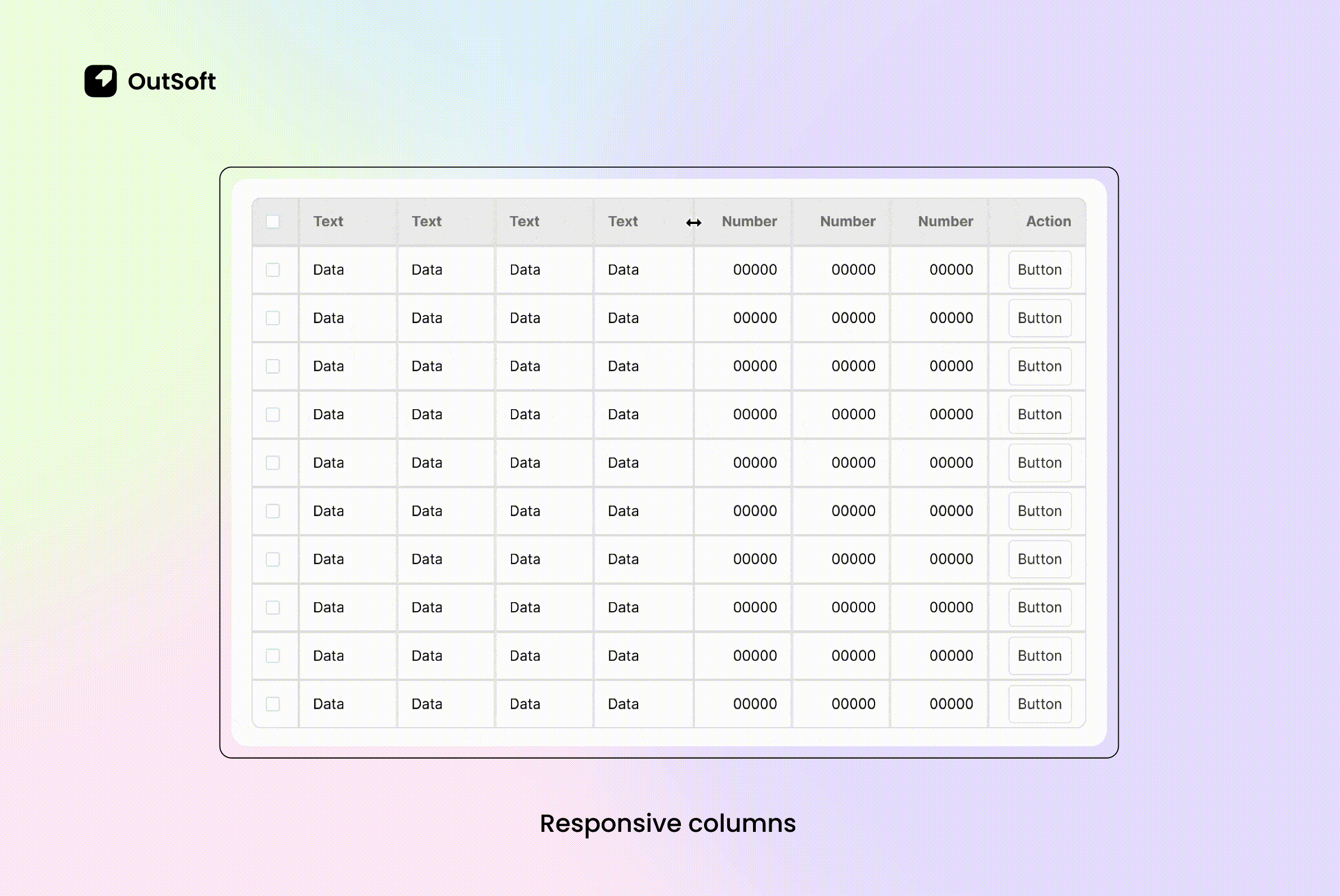Tick the first row checkbox
1340x896 pixels.
pyautogui.click(x=272, y=270)
